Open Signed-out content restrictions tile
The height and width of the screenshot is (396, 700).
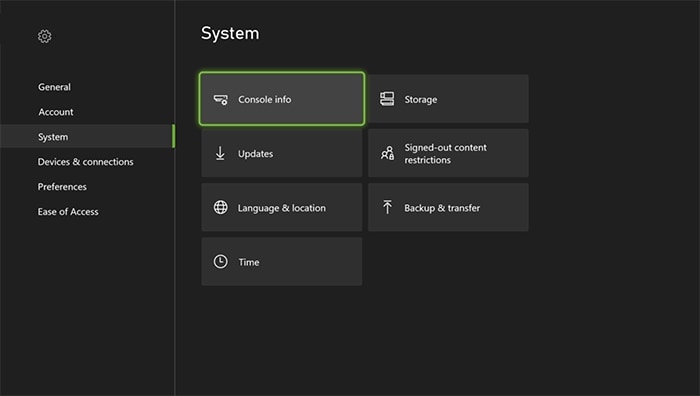[x=448, y=153]
